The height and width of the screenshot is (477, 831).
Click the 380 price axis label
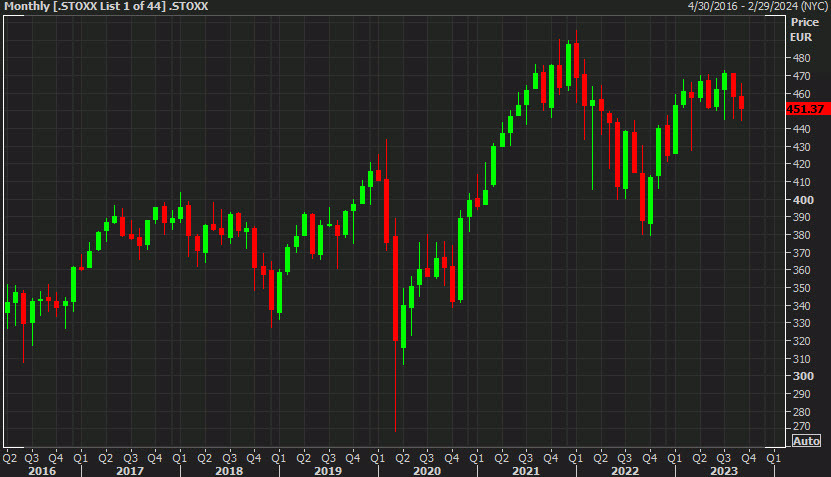click(x=802, y=235)
